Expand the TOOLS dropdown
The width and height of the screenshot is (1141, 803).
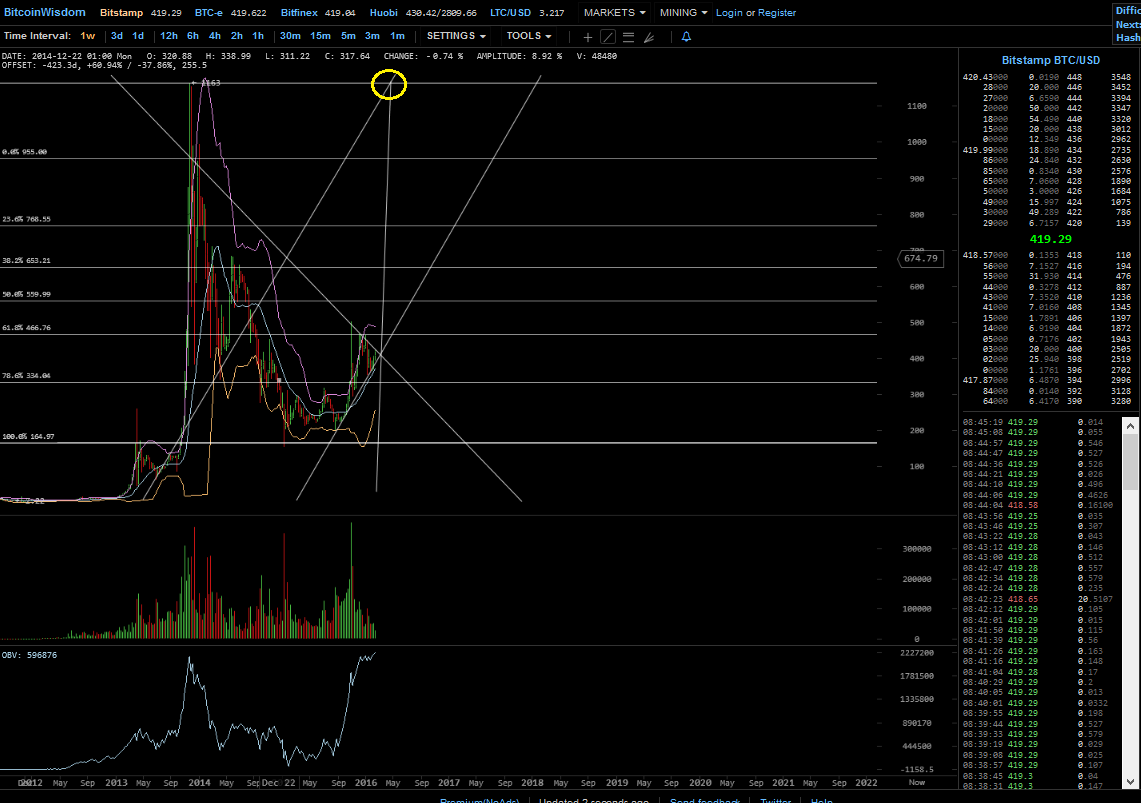click(x=529, y=36)
